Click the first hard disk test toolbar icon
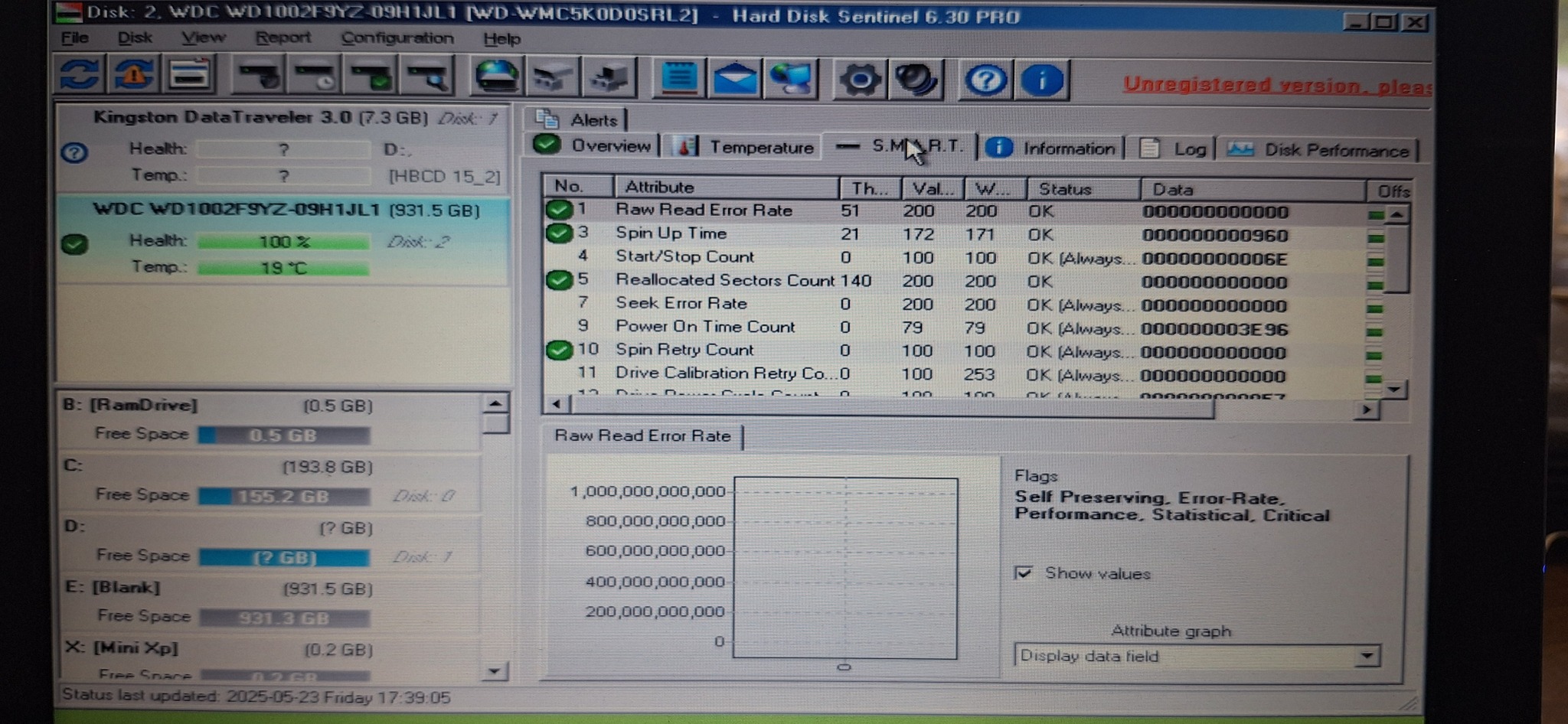Image resolution: width=1568 pixels, height=724 pixels. pos(259,76)
